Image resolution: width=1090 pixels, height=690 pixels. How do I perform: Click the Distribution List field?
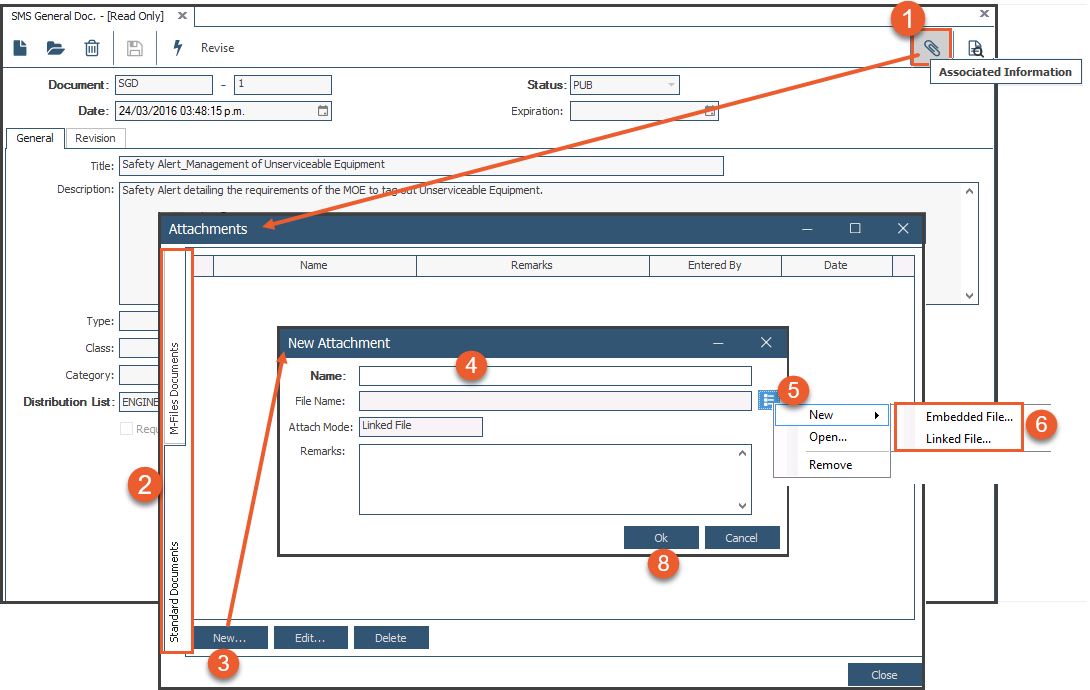pyautogui.click(x=139, y=402)
